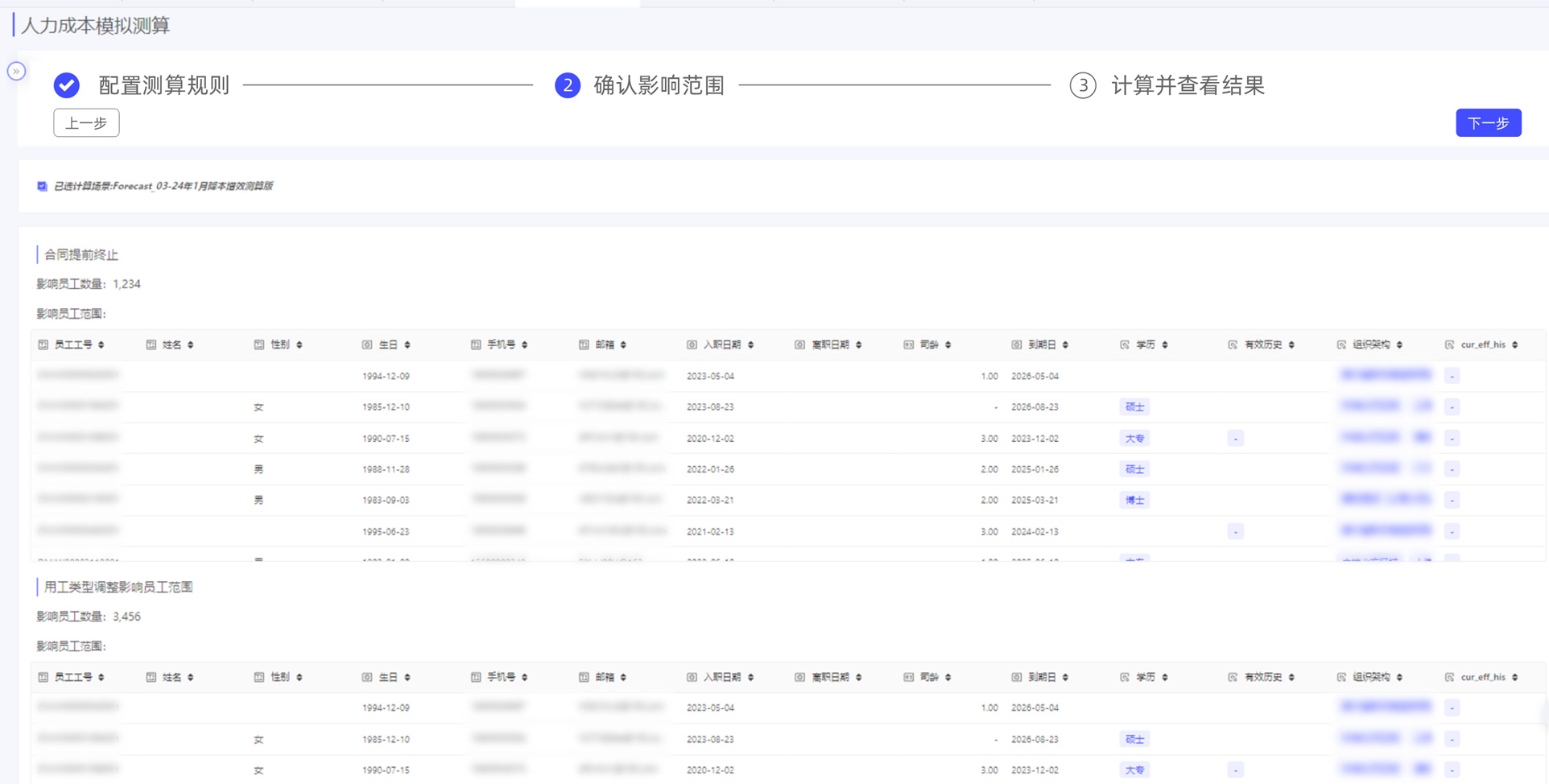
Task: Click 生日 date icon in 合同提前终止 table
Action: coord(367,345)
